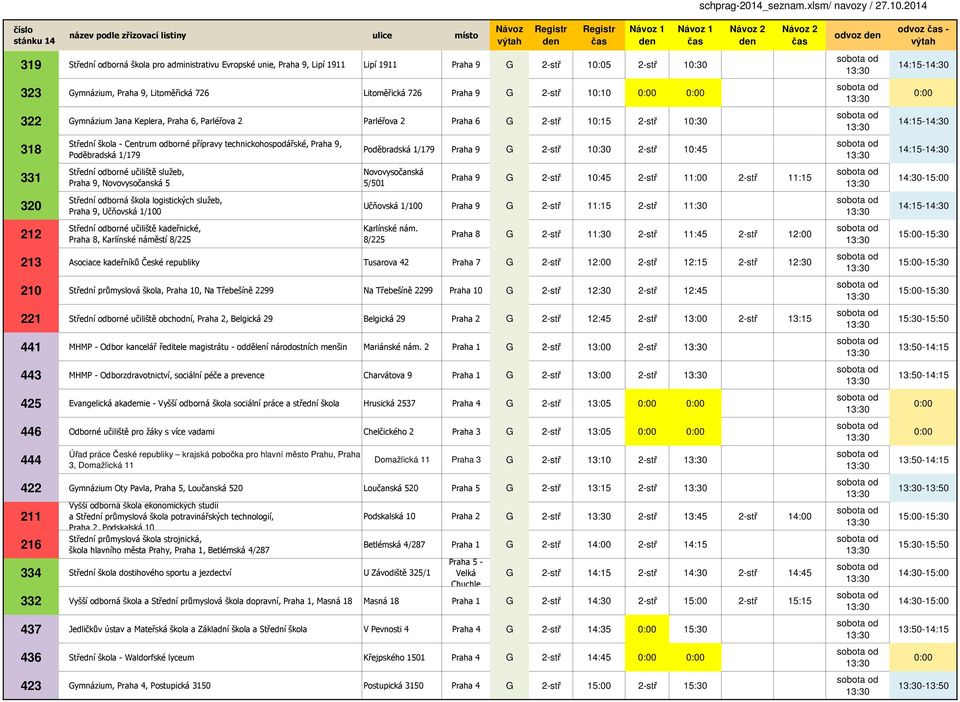960x702 pixels.
Task: Select the 'Registr čas' header
Action: pos(599,35)
